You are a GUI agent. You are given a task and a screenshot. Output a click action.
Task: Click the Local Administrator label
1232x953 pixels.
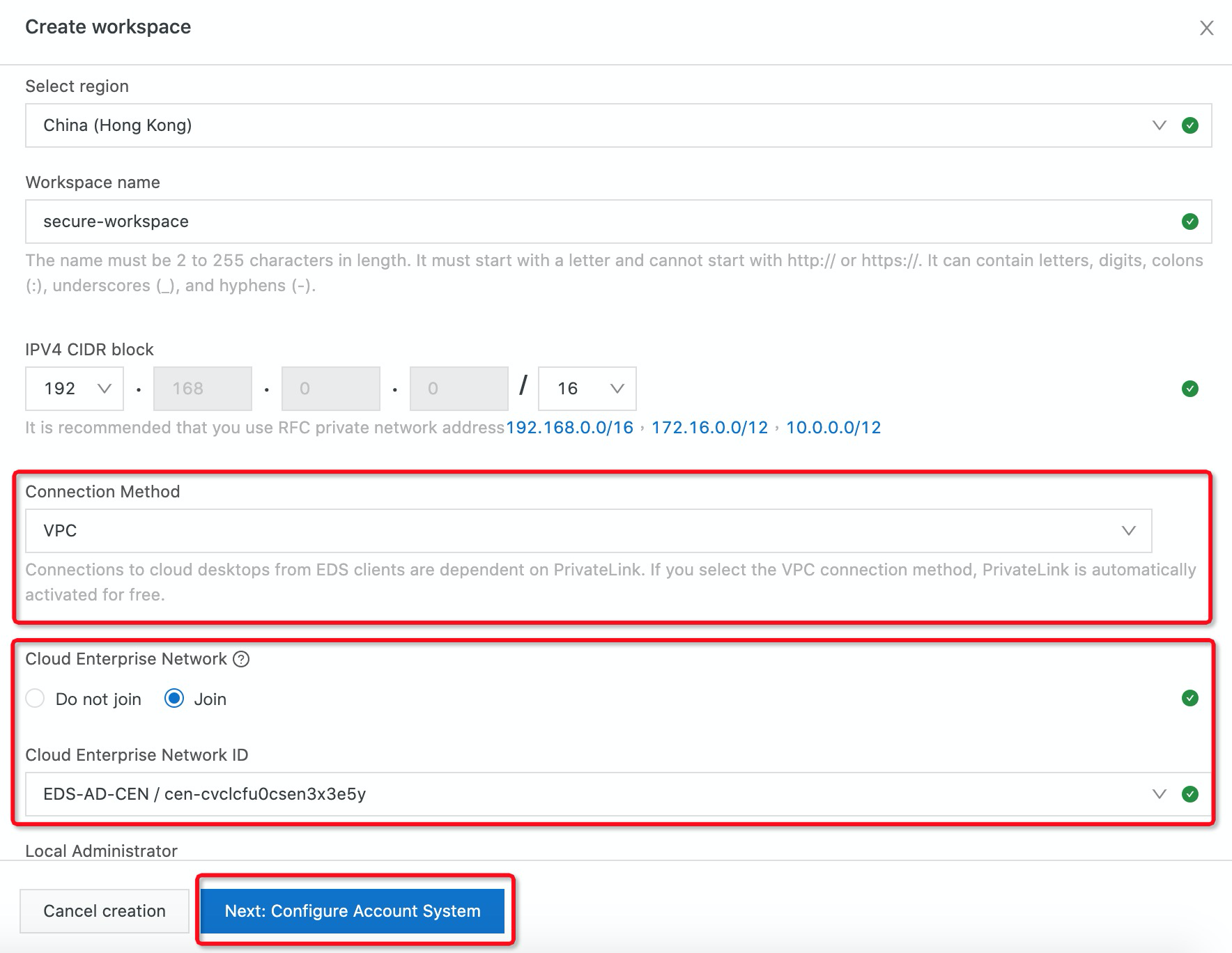pyautogui.click(x=102, y=851)
